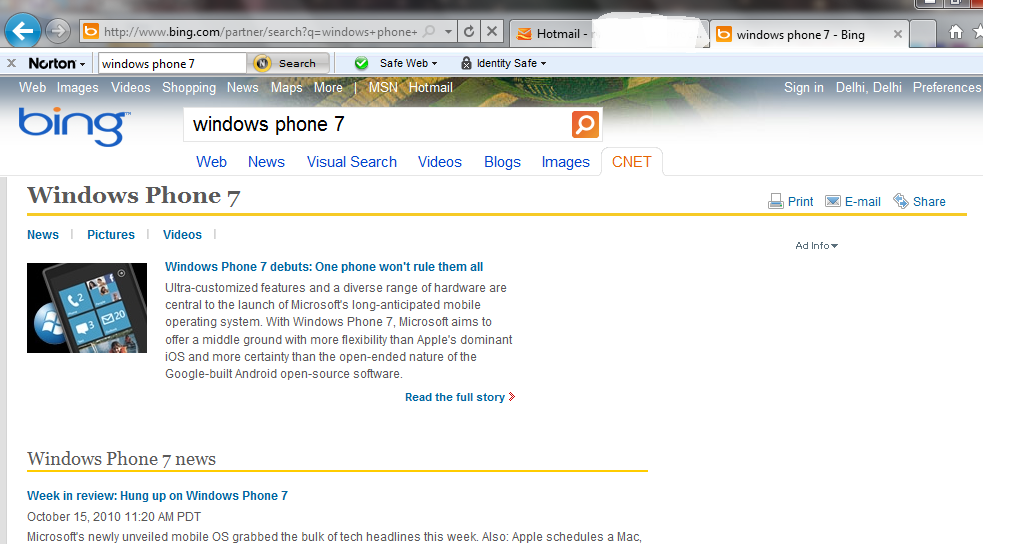Click the address bar search magnifier icon

point(429,31)
